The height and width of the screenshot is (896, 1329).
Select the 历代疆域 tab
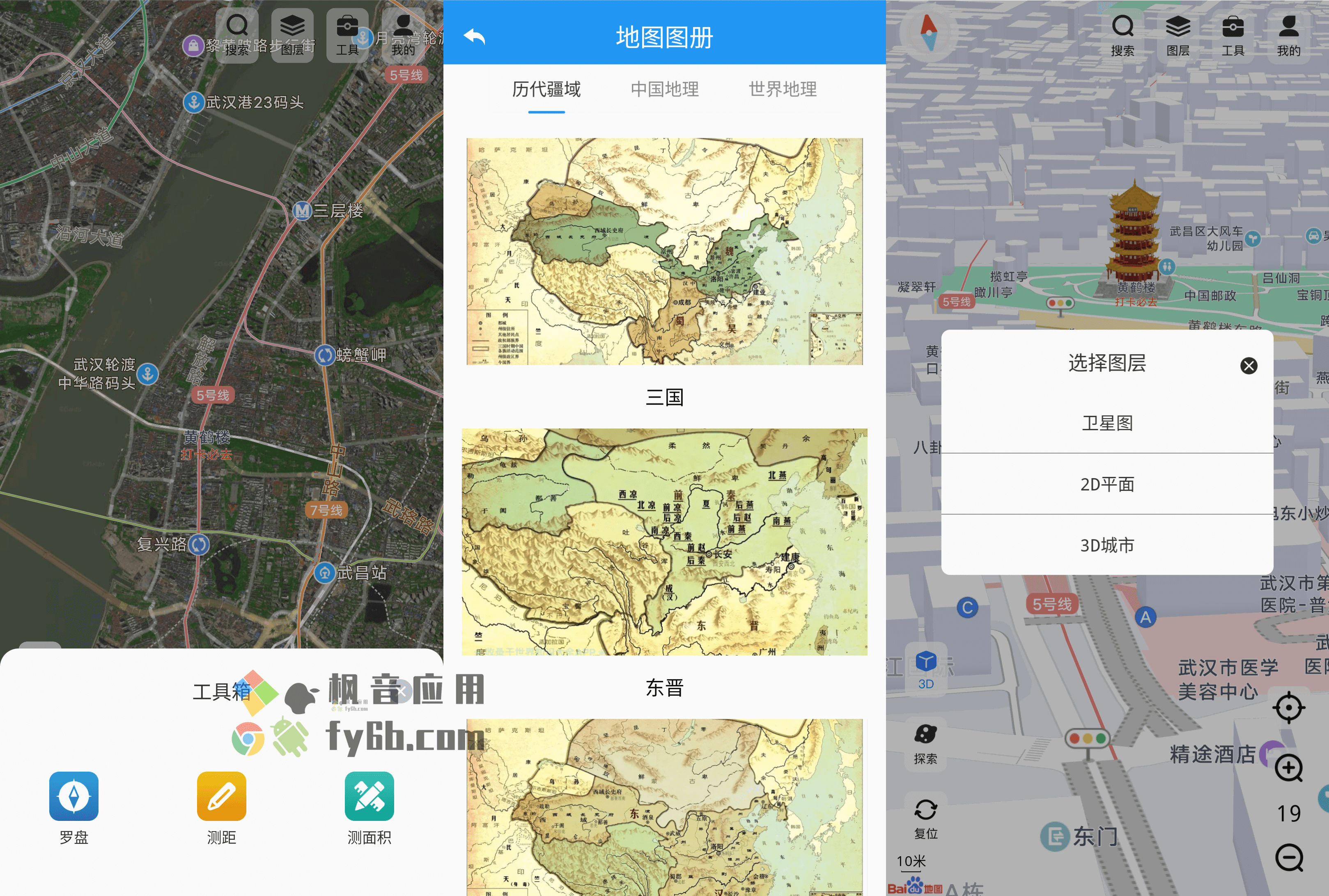(546, 89)
